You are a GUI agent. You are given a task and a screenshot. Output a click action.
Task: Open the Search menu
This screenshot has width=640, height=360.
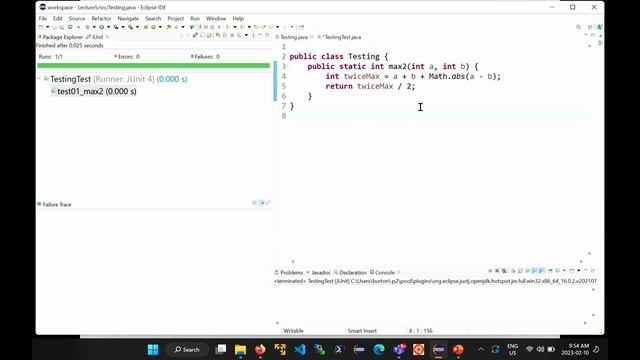pos(153,18)
